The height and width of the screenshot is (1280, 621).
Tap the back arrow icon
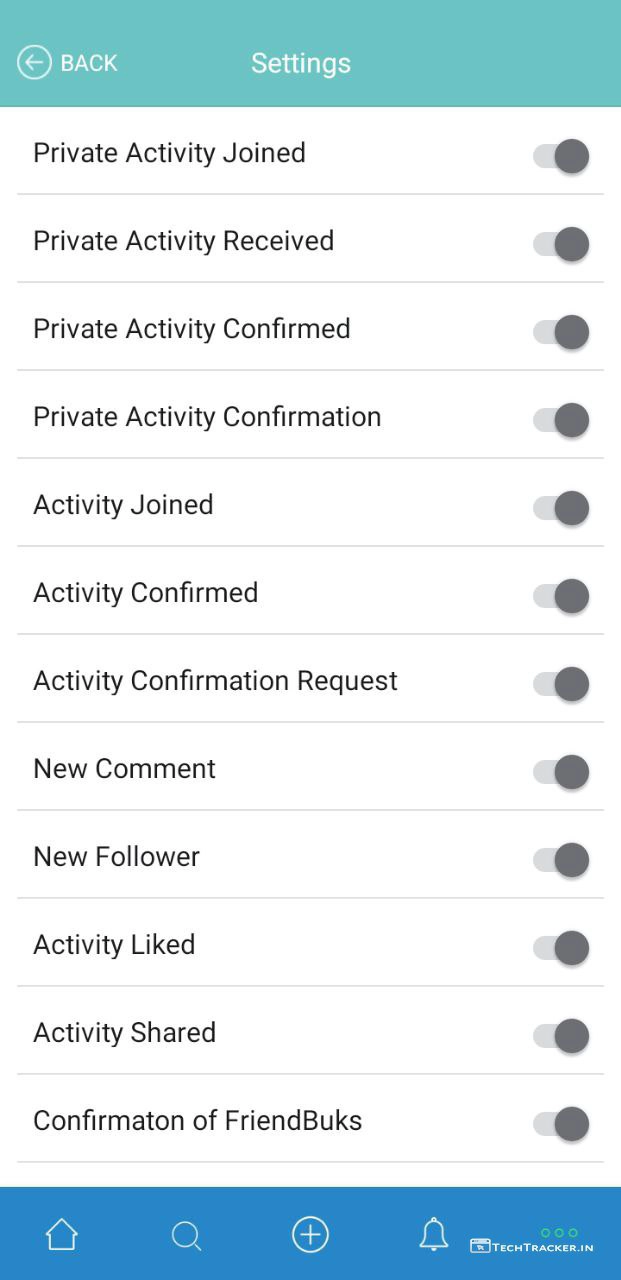click(x=34, y=63)
